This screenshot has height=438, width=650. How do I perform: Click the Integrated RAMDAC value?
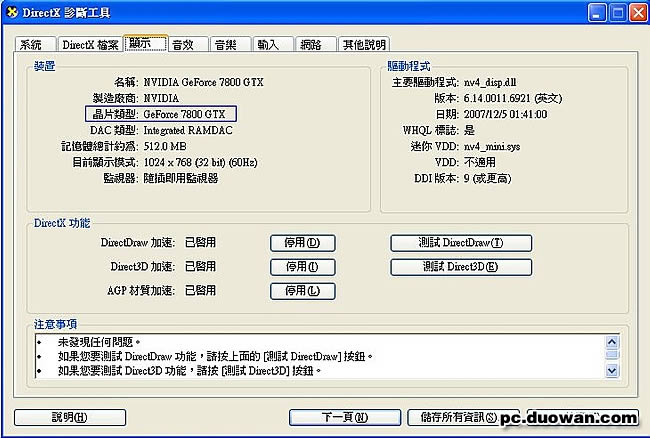pyautogui.click(x=188, y=131)
